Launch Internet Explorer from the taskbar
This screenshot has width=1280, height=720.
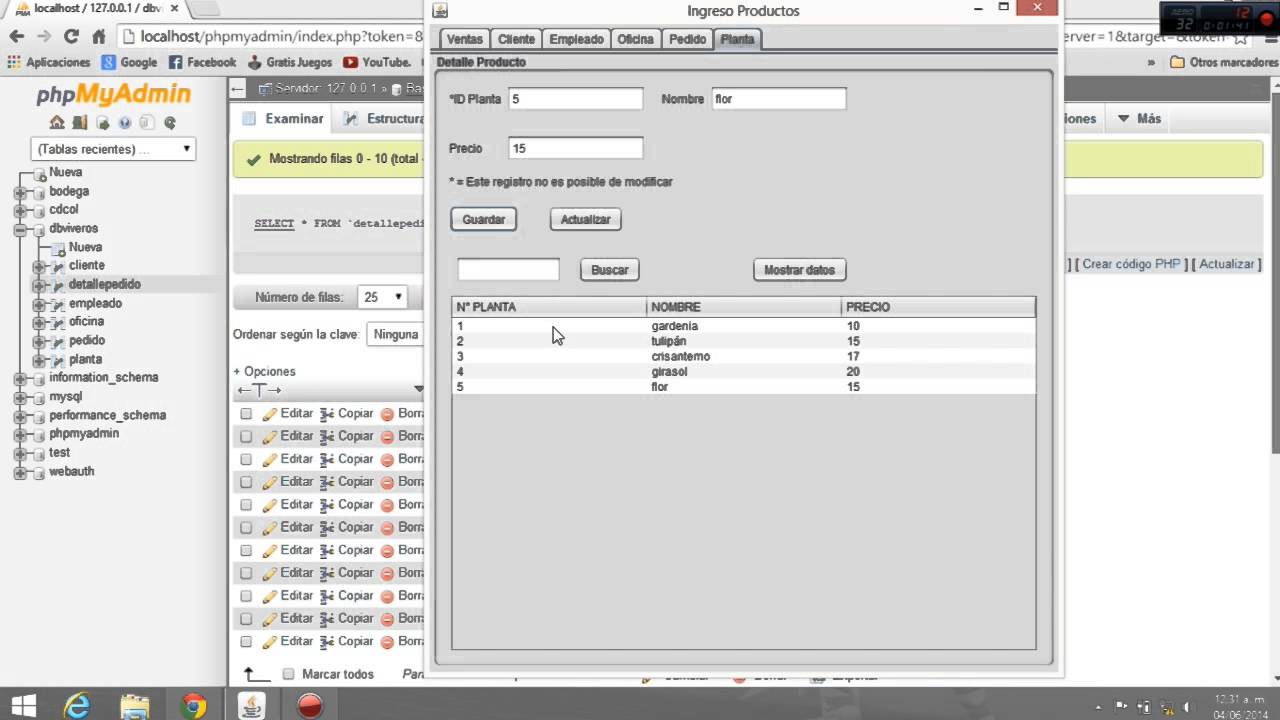(x=77, y=705)
